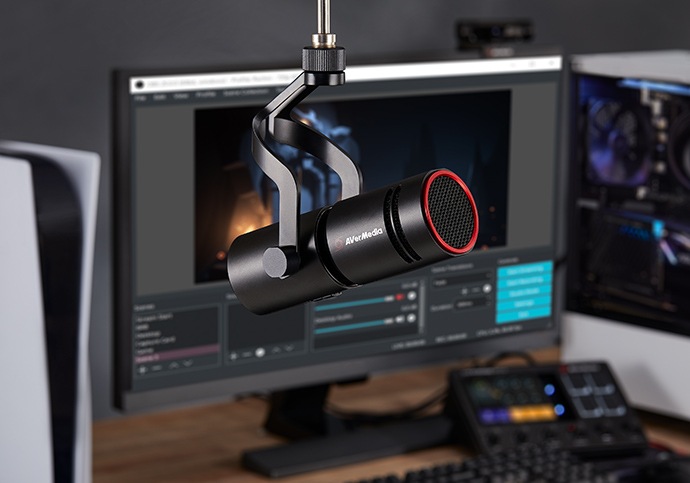
Task: Adjust the Desktop Audio volume slider
Action: [354, 325]
